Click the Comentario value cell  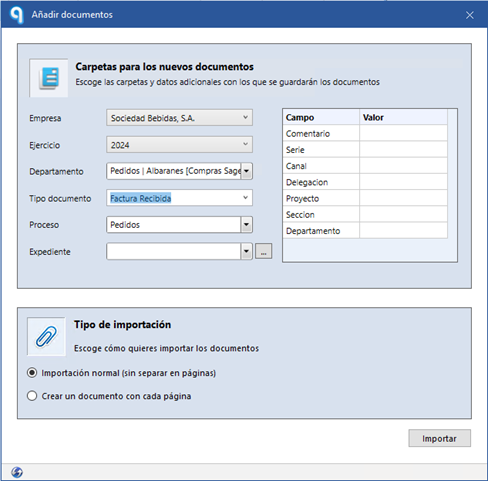coord(403,133)
